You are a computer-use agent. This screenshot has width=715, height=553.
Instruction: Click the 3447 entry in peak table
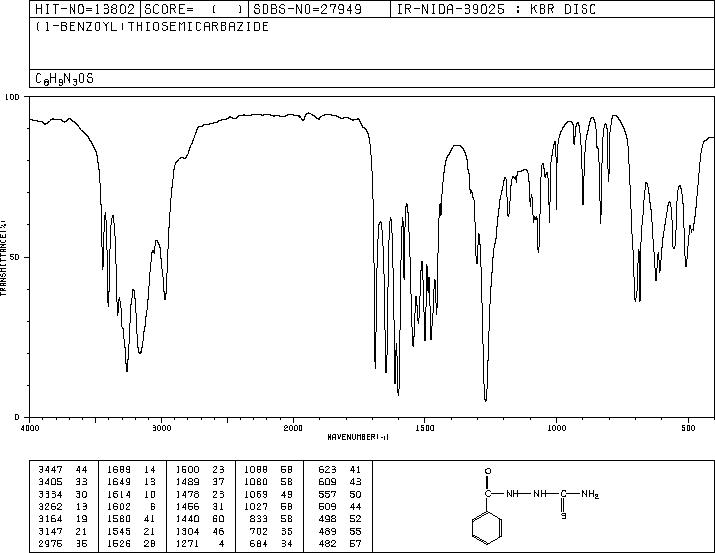pos(47,469)
